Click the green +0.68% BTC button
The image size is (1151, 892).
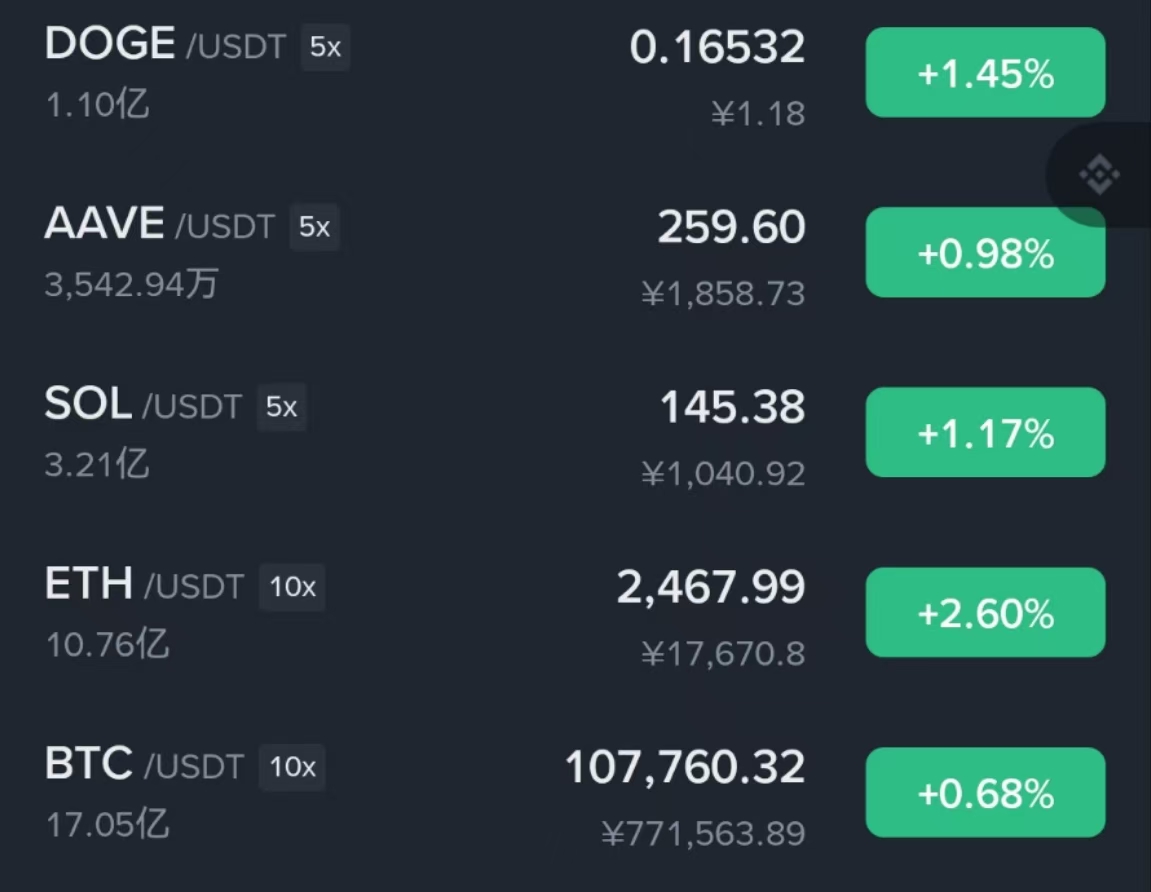pos(985,792)
